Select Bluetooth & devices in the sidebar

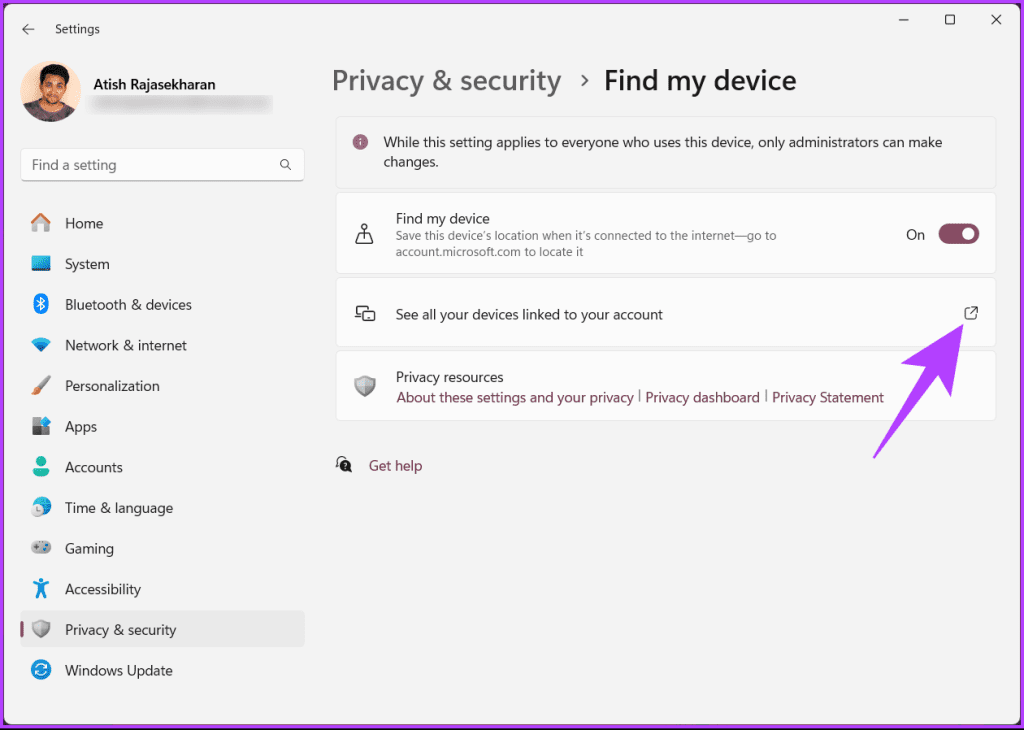[x=129, y=304]
